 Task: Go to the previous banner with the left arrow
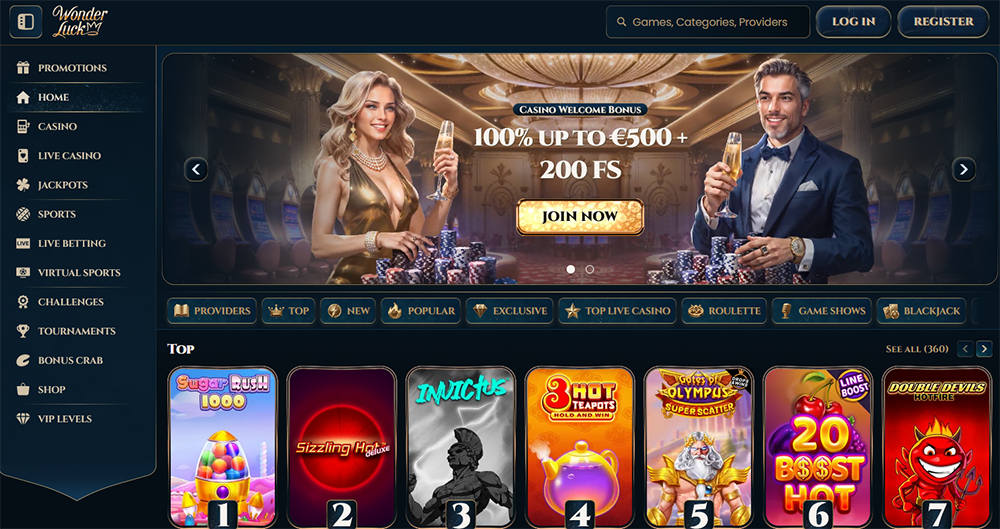coord(196,170)
